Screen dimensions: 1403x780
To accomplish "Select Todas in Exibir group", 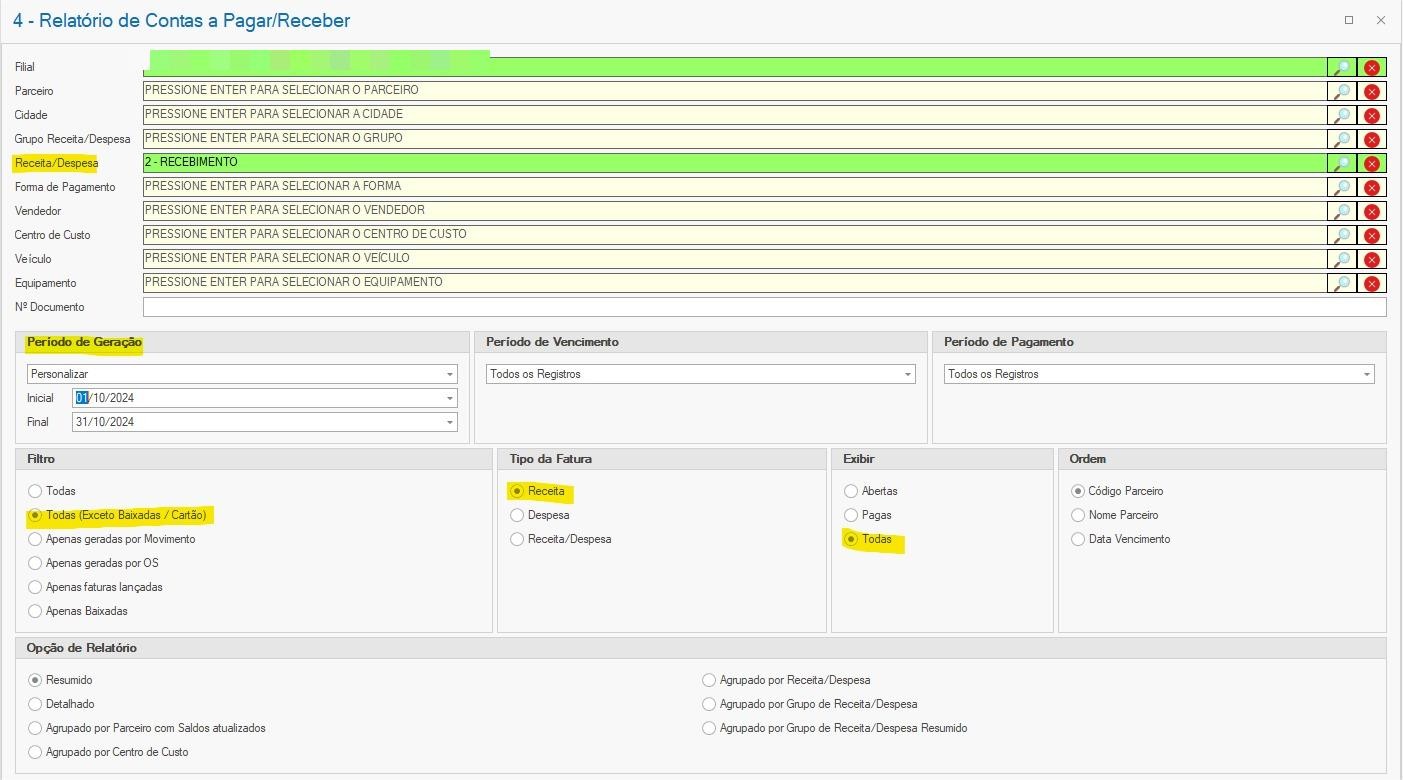I will (851, 539).
